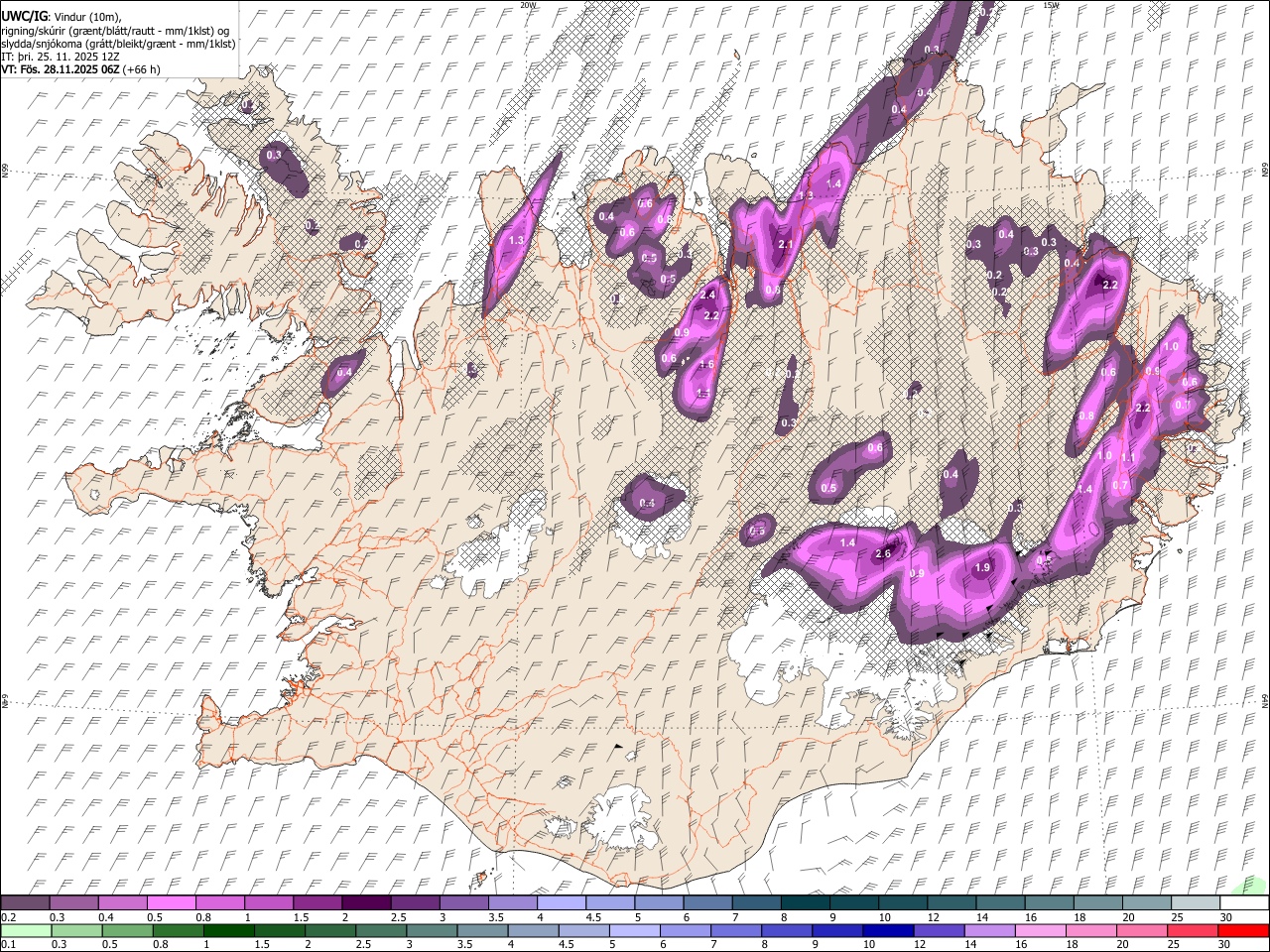The image size is (1270, 952).
Task: Click the 2.1 precipitation value on the map
Action: coord(785,244)
